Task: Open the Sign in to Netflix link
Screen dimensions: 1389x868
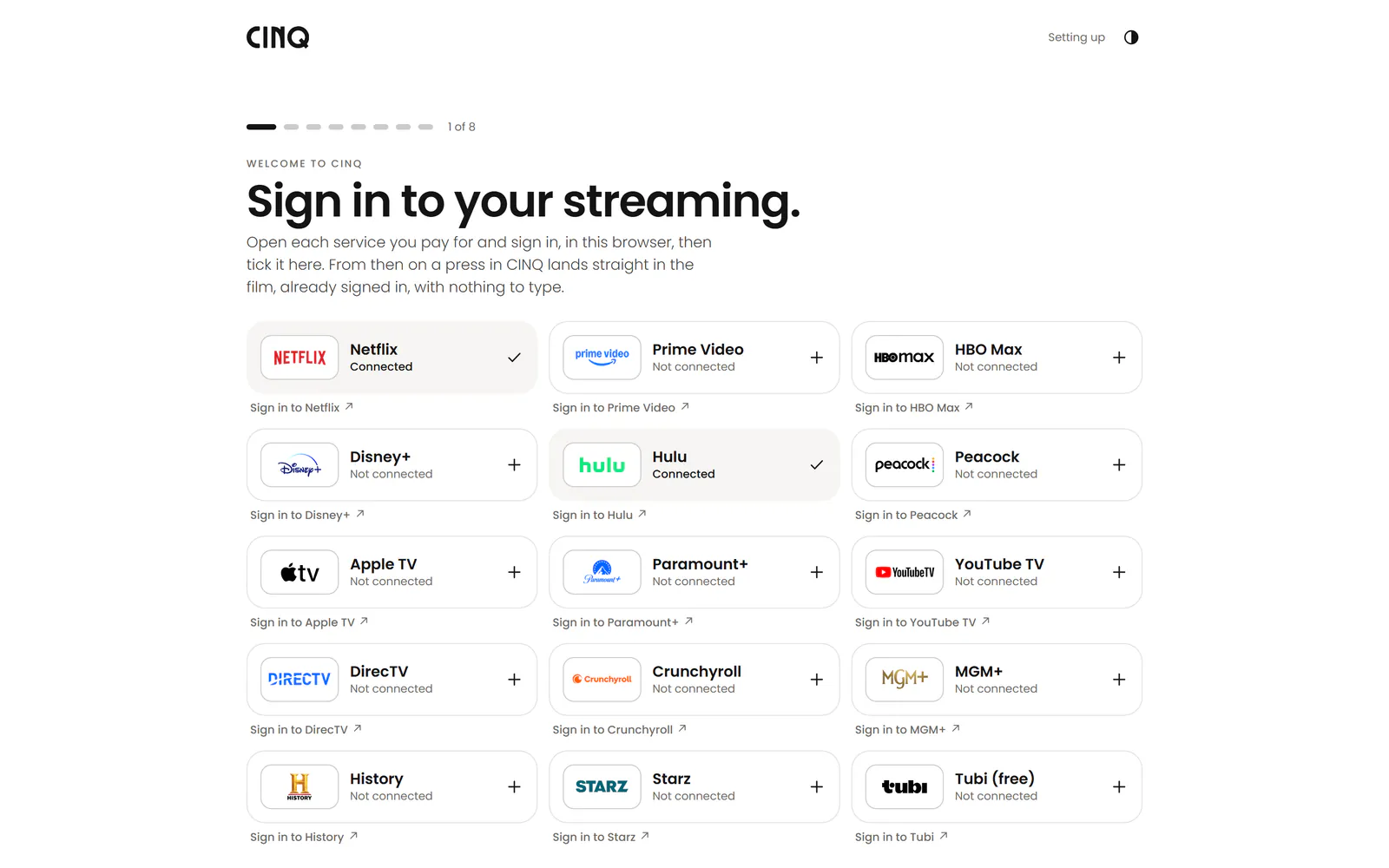Action: [301, 407]
